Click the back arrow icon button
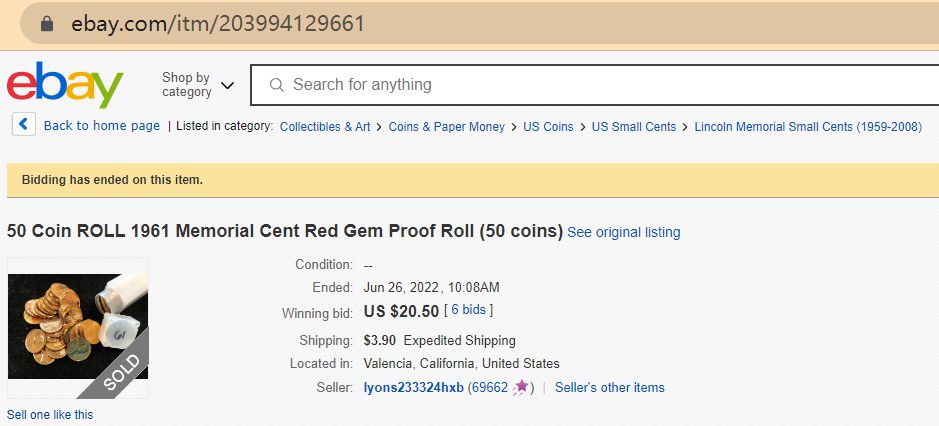 tap(24, 125)
